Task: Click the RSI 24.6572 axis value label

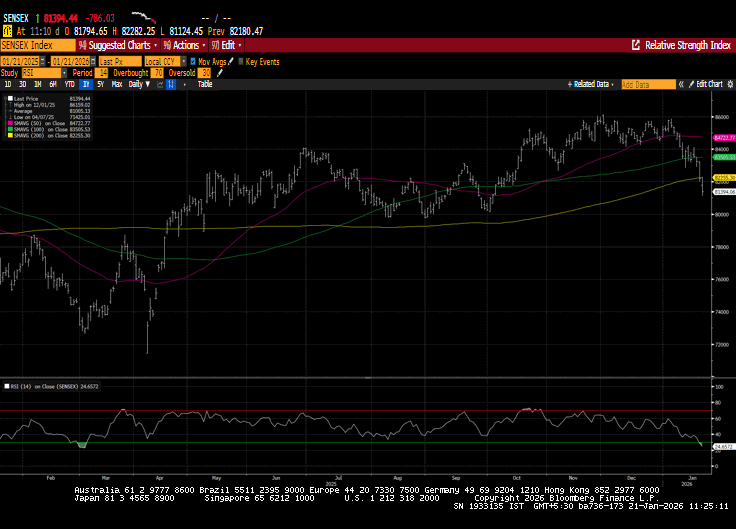Action: (724, 447)
